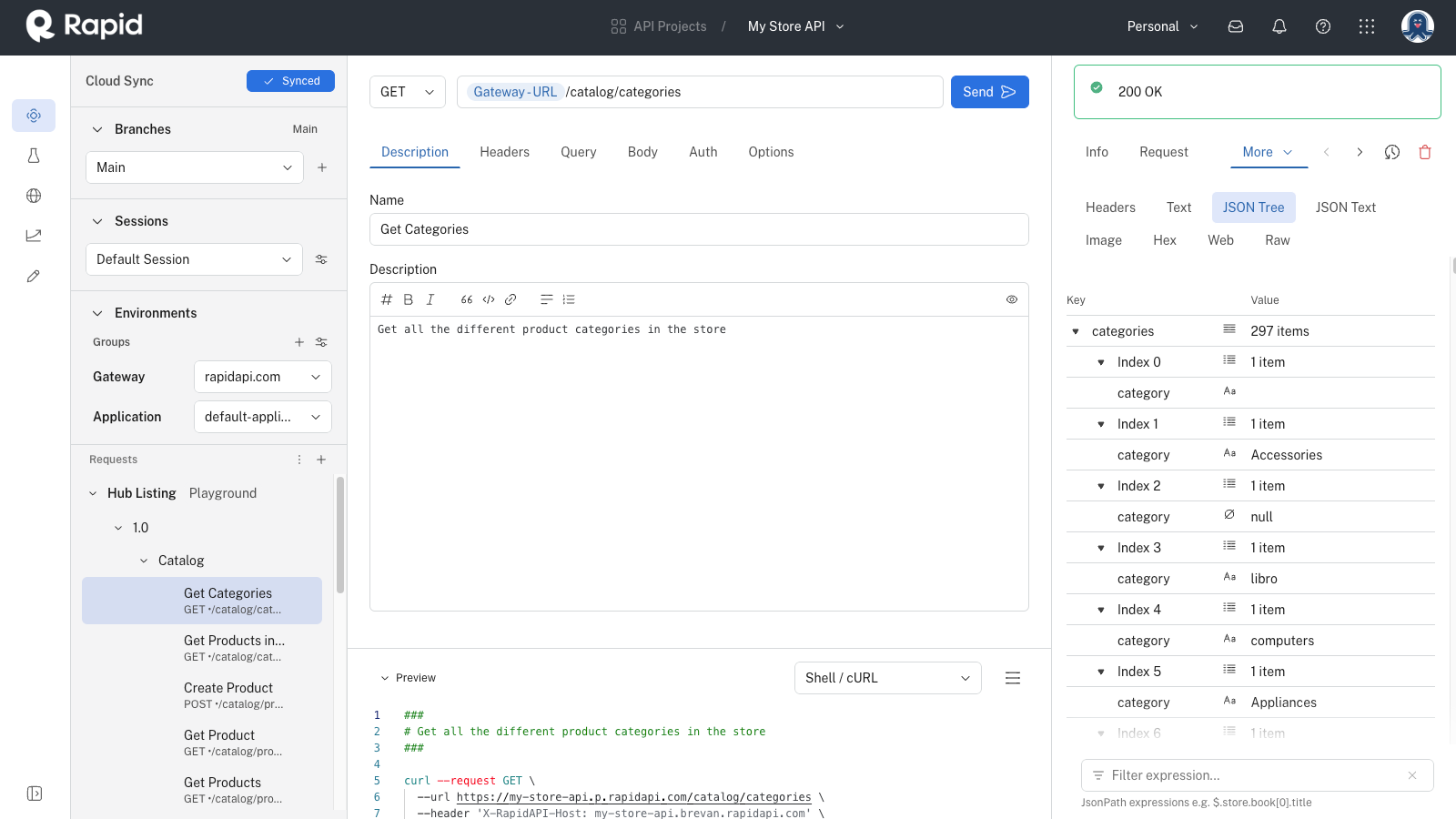Image resolution: width=1456 pixels, height=819 pixels.
Task: Open the code preview hamburger menu
Action: click(x=1013, y=678)
